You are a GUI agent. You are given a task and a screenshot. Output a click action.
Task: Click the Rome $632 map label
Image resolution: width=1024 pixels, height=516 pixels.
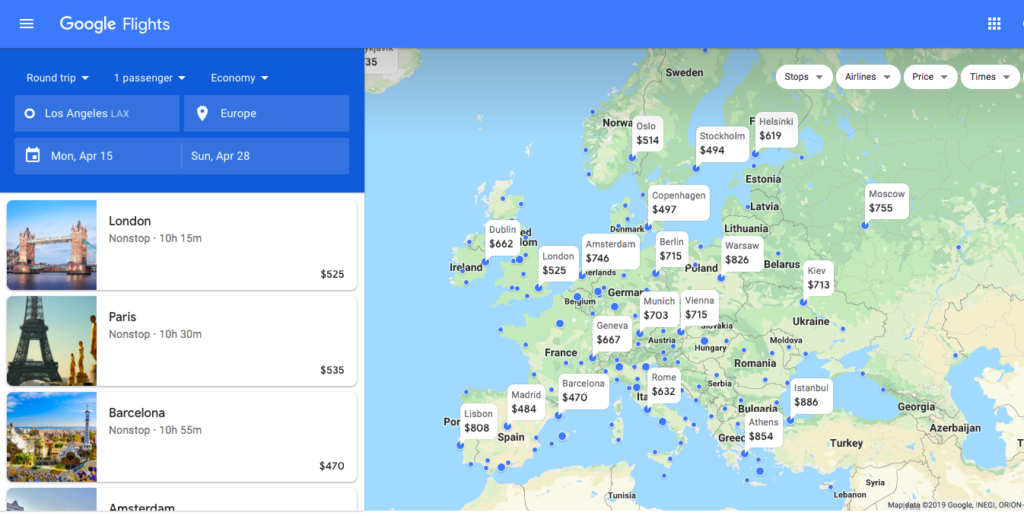[664, 385]
